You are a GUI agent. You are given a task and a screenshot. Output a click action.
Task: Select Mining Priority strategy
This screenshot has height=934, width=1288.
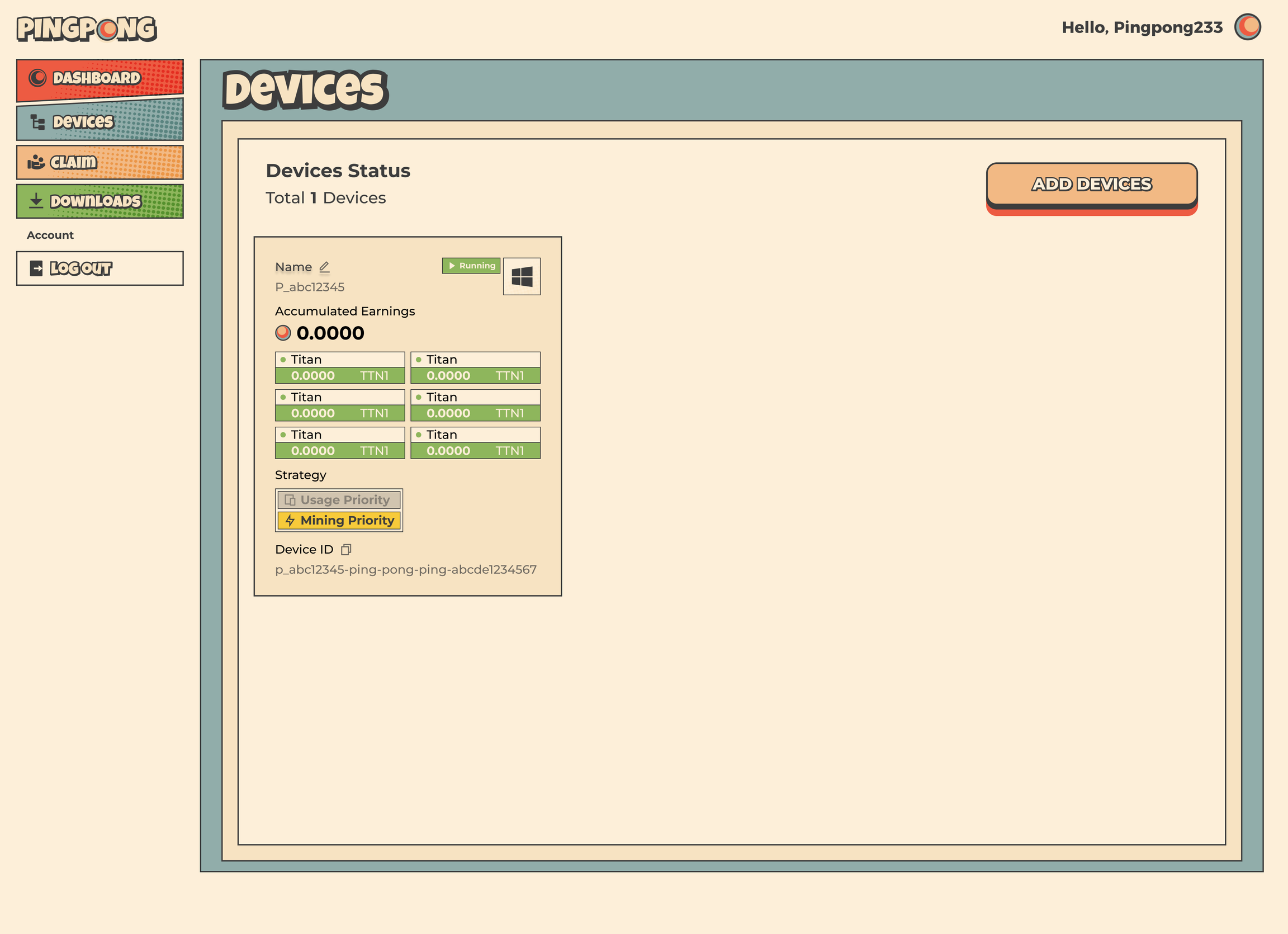339,520
